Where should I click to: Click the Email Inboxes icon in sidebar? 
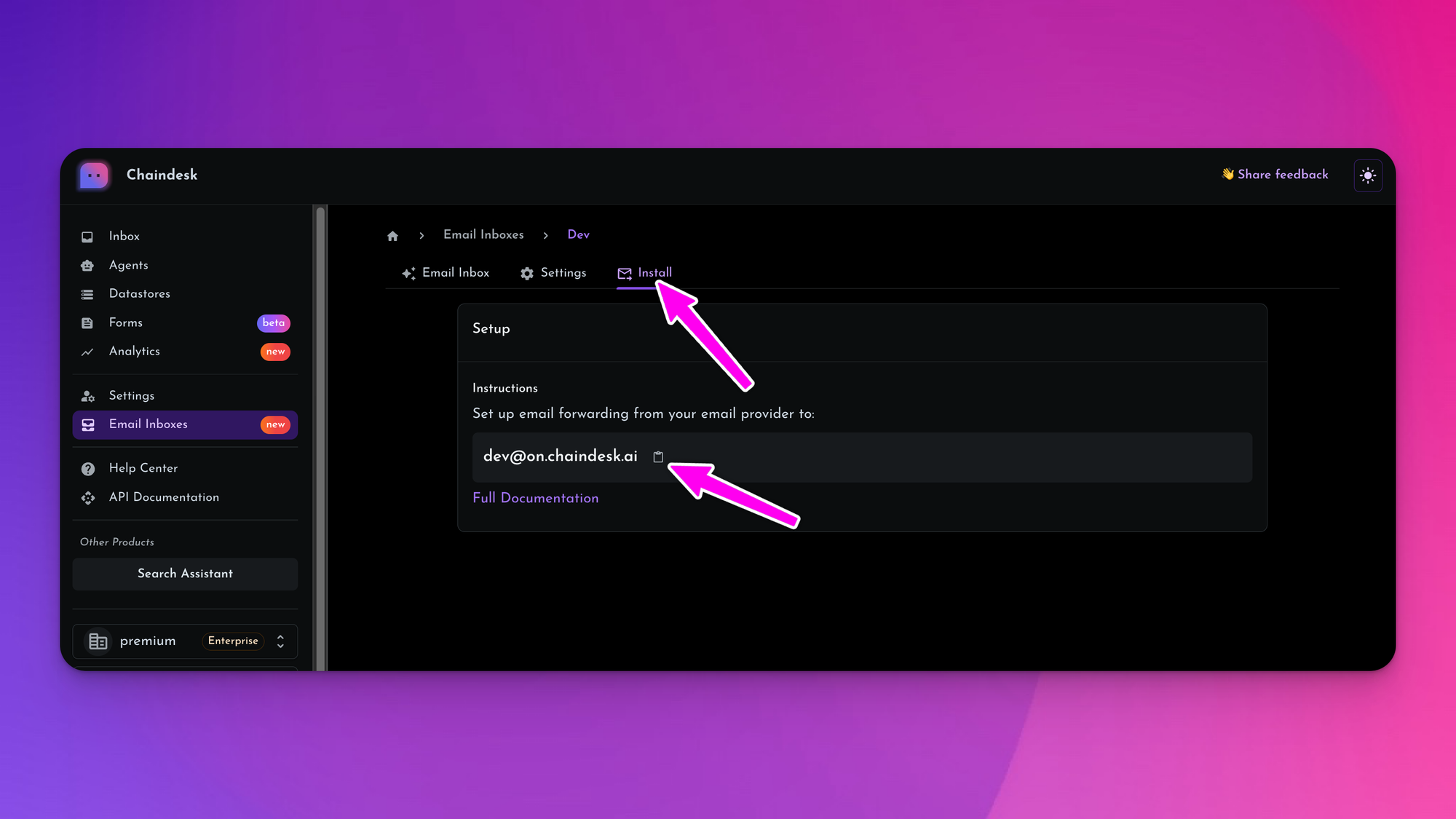click(x=88, y=424)
